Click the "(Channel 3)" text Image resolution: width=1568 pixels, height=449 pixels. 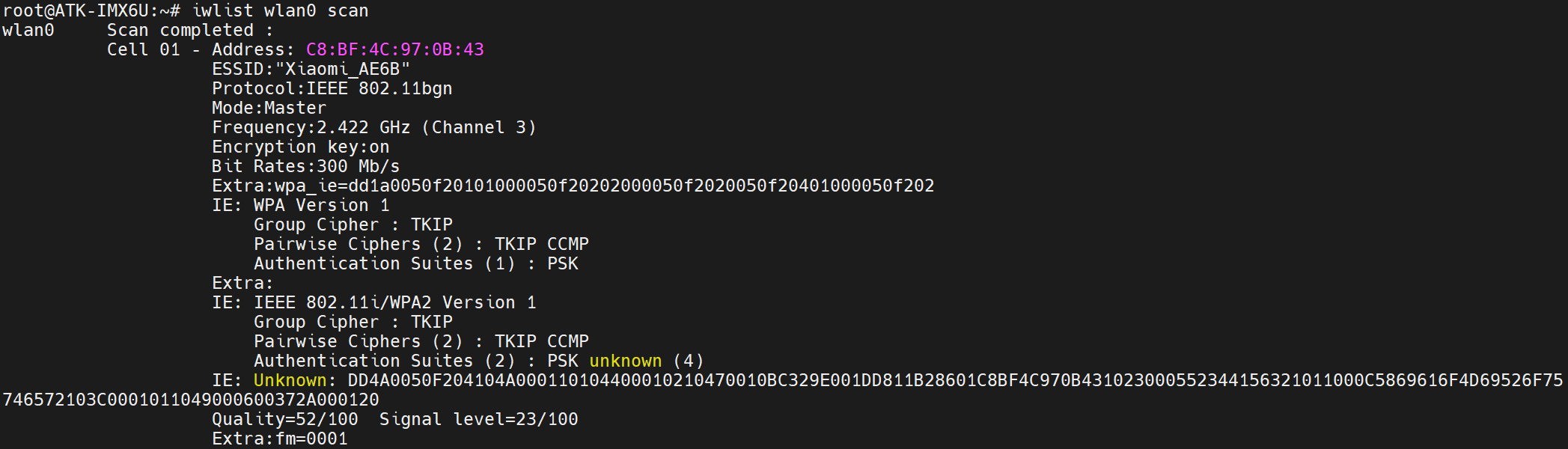click(x=479, y=127)
